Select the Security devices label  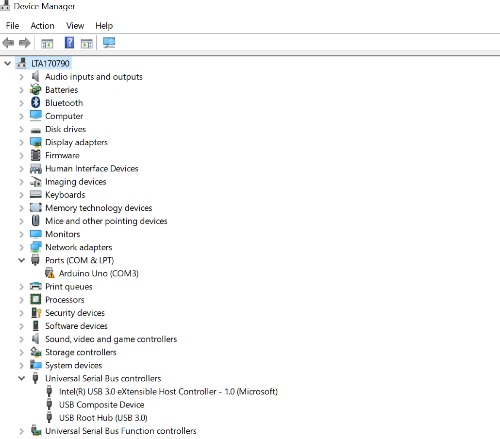[x=75, y=313]
